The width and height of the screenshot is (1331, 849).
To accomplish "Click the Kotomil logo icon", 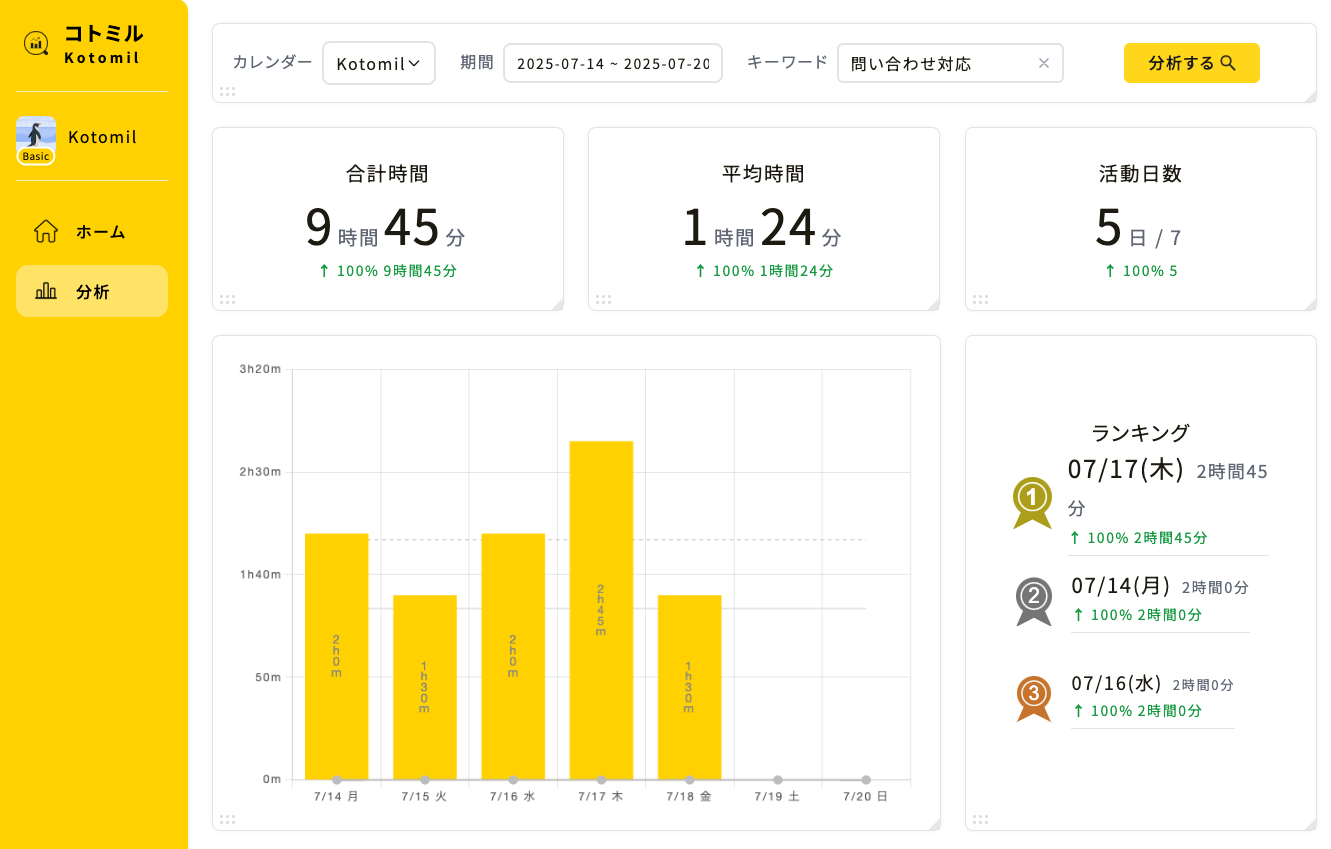I will [36, 43].
